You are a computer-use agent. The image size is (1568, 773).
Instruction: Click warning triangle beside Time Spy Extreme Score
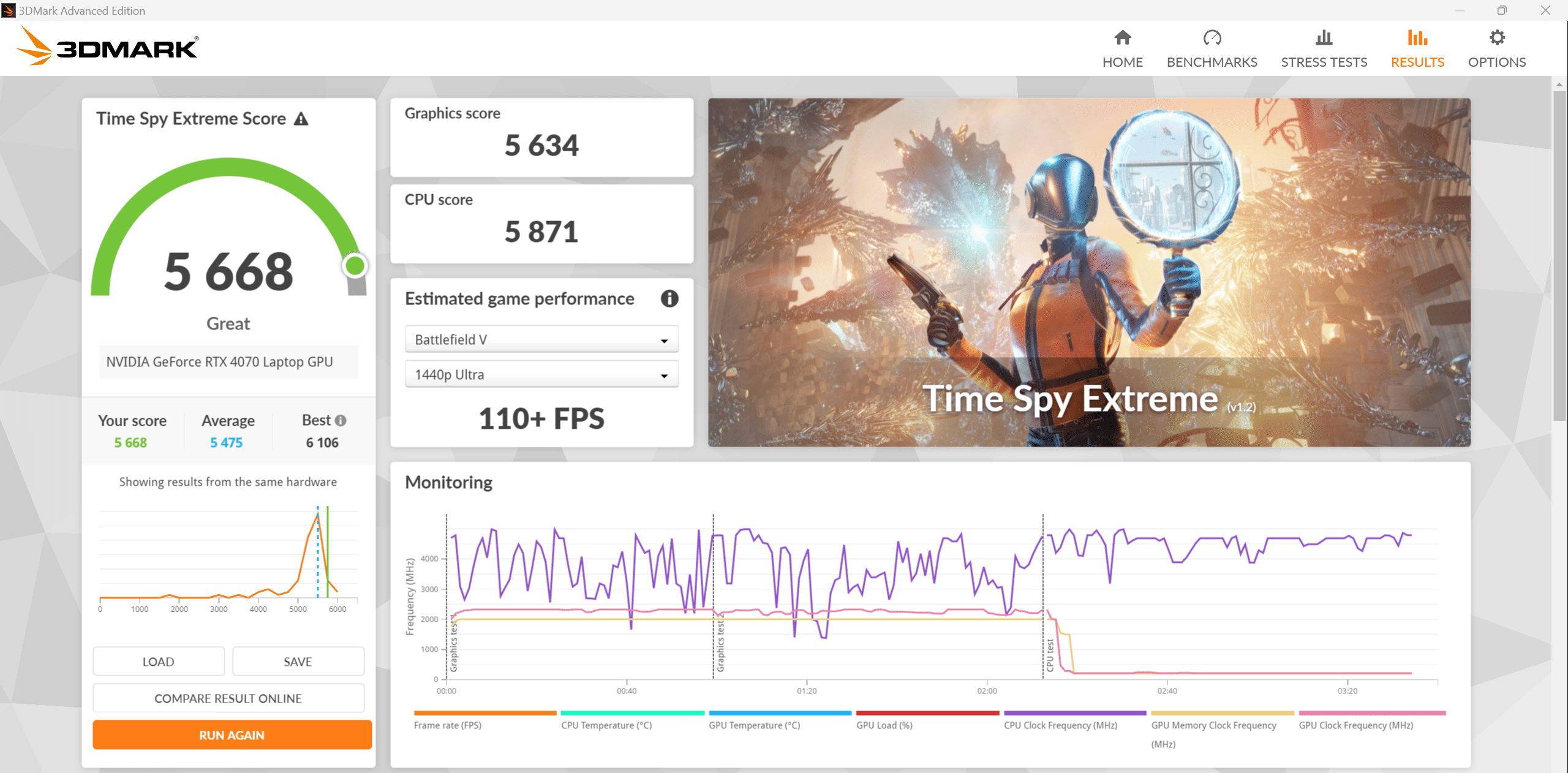301,119
